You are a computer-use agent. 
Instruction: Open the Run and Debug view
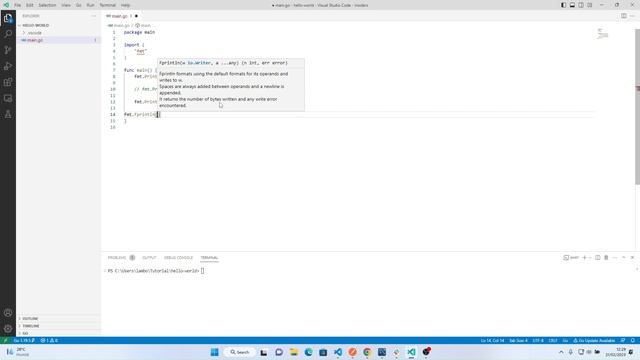pyautogui.click(x=8, y=66)
